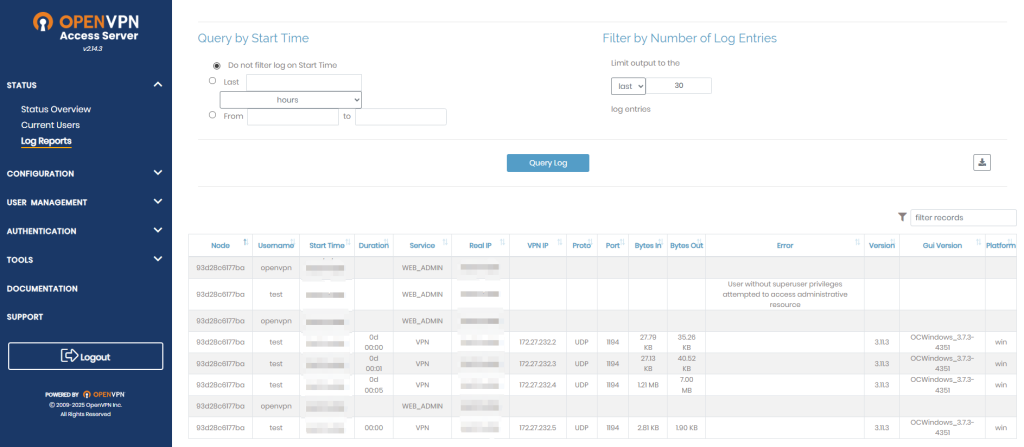Click the Logout button
Viewport: 1024px width, 447px height.
(x=85, y=356)
